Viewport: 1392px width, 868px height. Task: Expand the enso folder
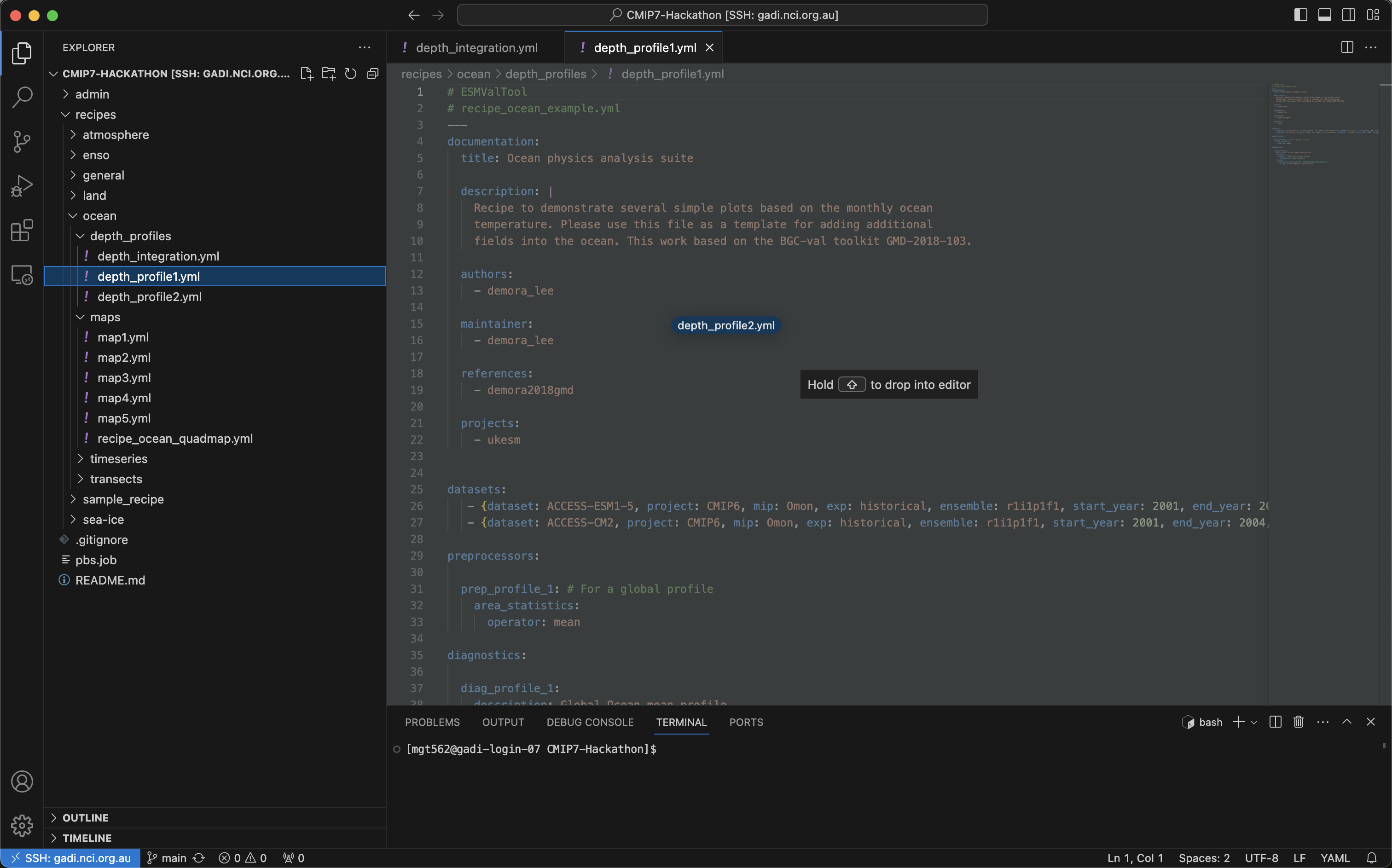[215, 155]
